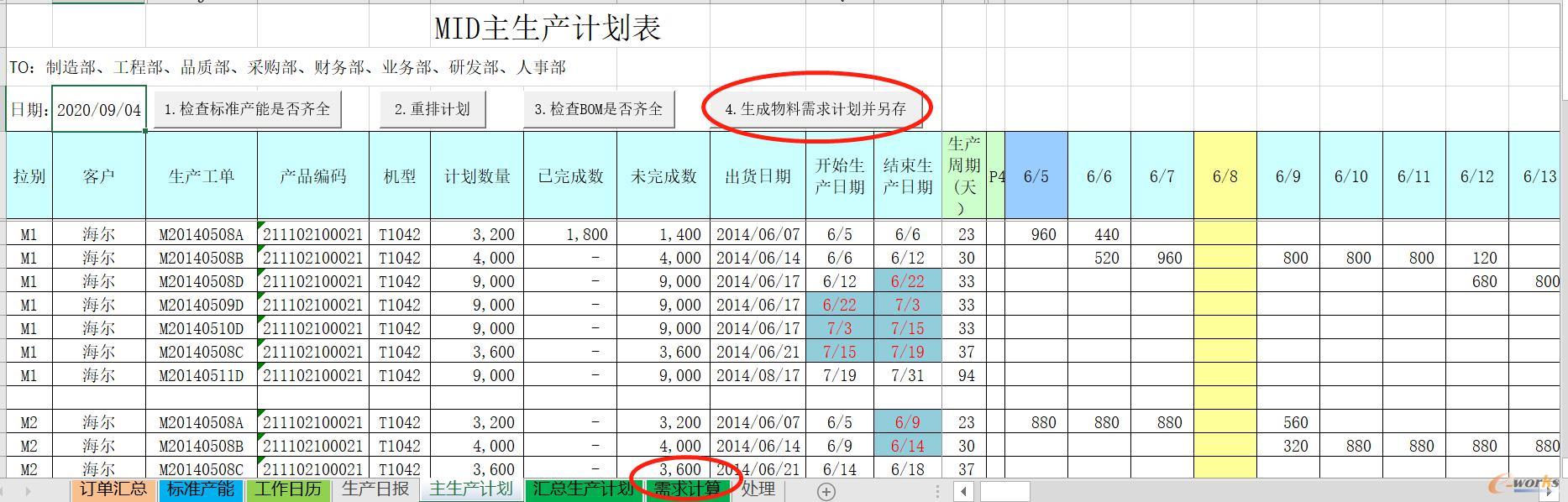Screen dimensions: 1568x502
Task: Select work order cell M20140510D
Action: coord(202,328)
